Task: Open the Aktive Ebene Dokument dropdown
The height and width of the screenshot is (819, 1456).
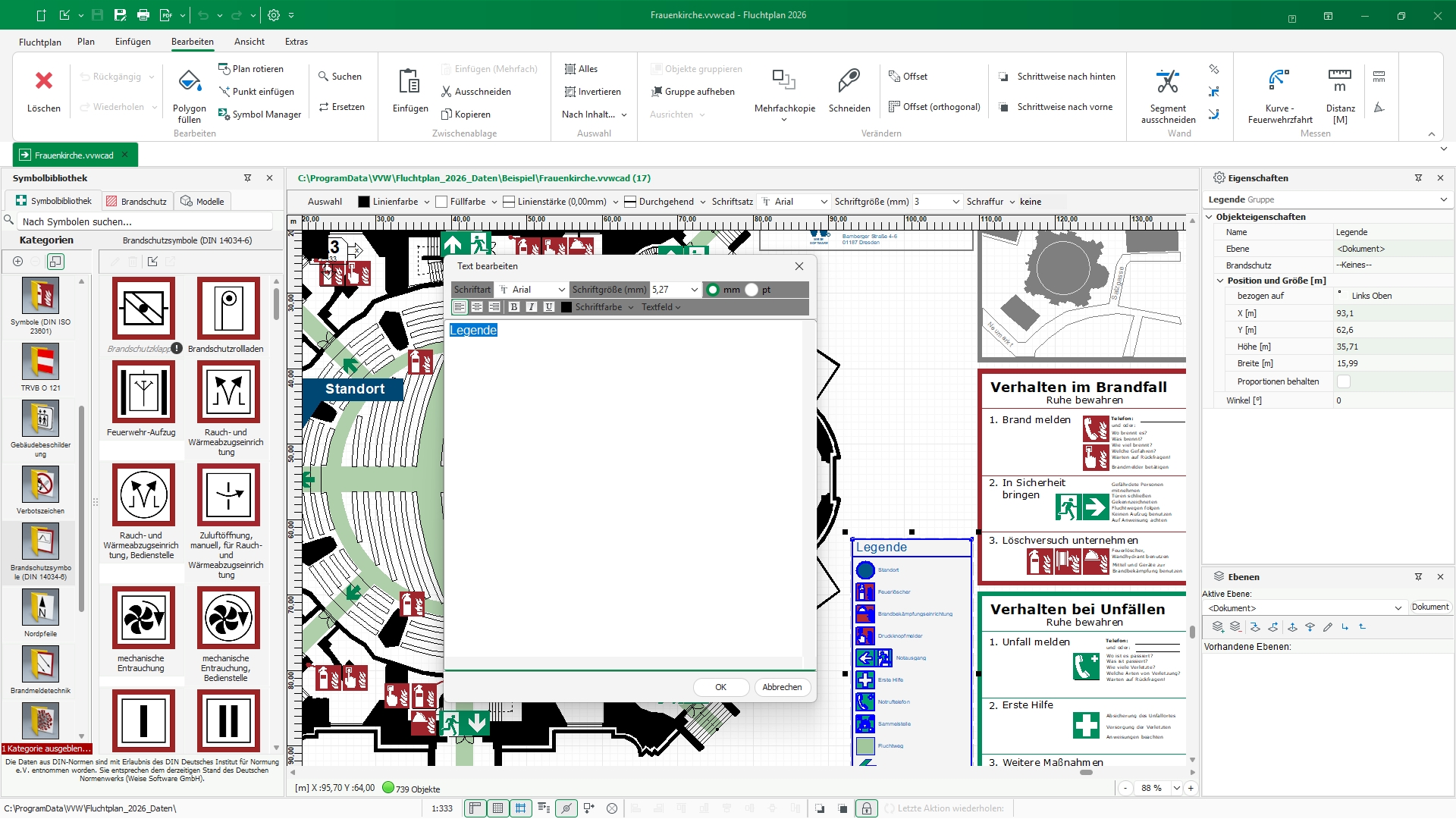Action: (x=1398, y=608)
